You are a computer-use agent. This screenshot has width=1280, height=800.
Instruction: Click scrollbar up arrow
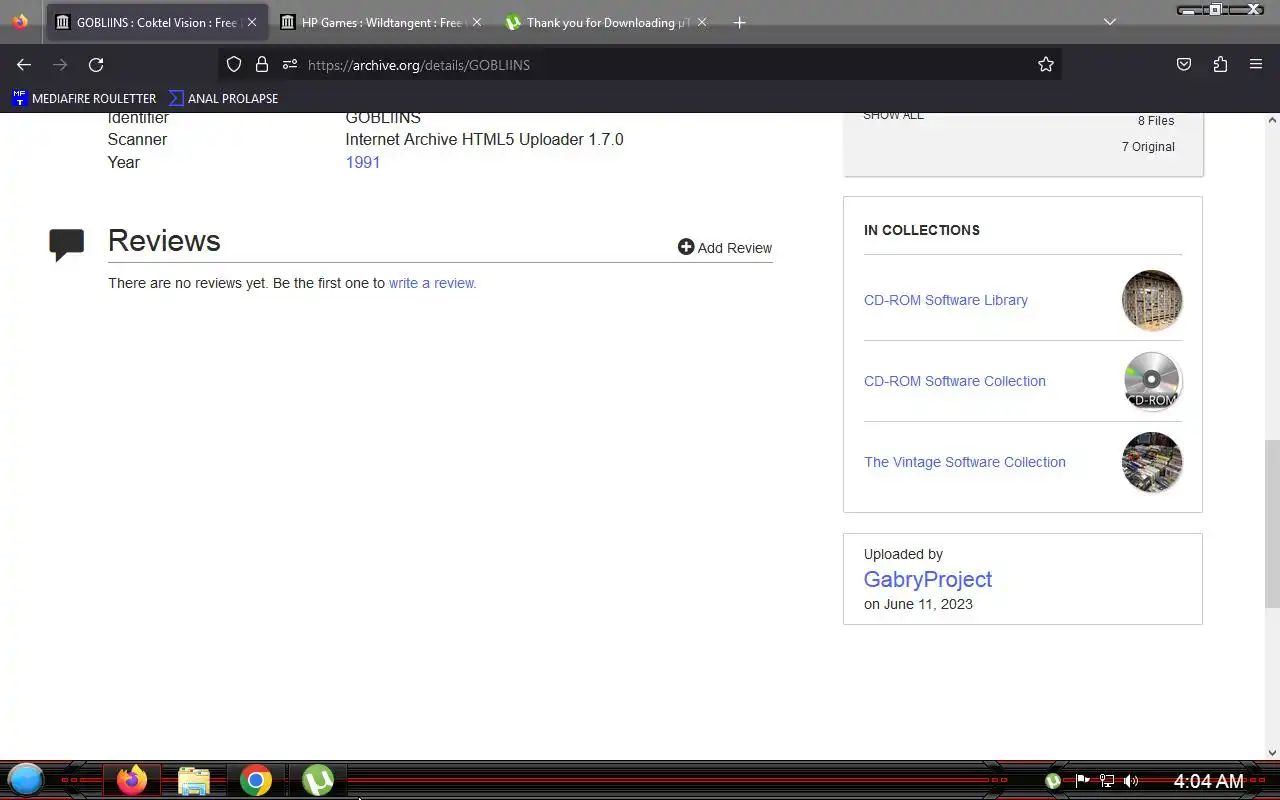[x=1272, y=120]
